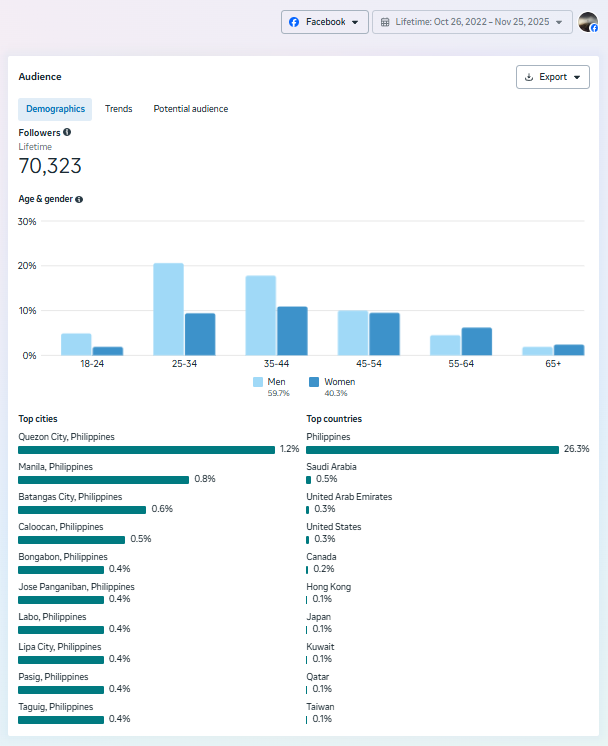
Task: Click the Followers info icon
Action: [x=67, y=132]
